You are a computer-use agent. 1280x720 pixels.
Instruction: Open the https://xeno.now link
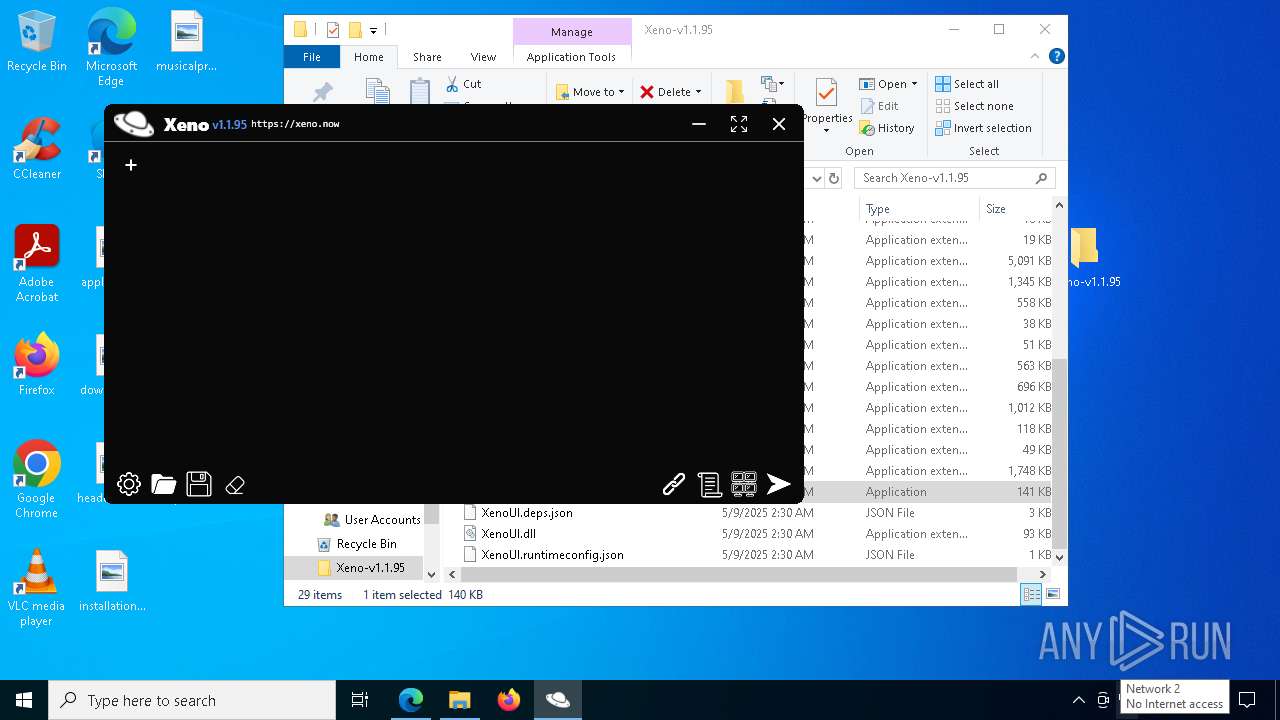click(x=295, y=124)
